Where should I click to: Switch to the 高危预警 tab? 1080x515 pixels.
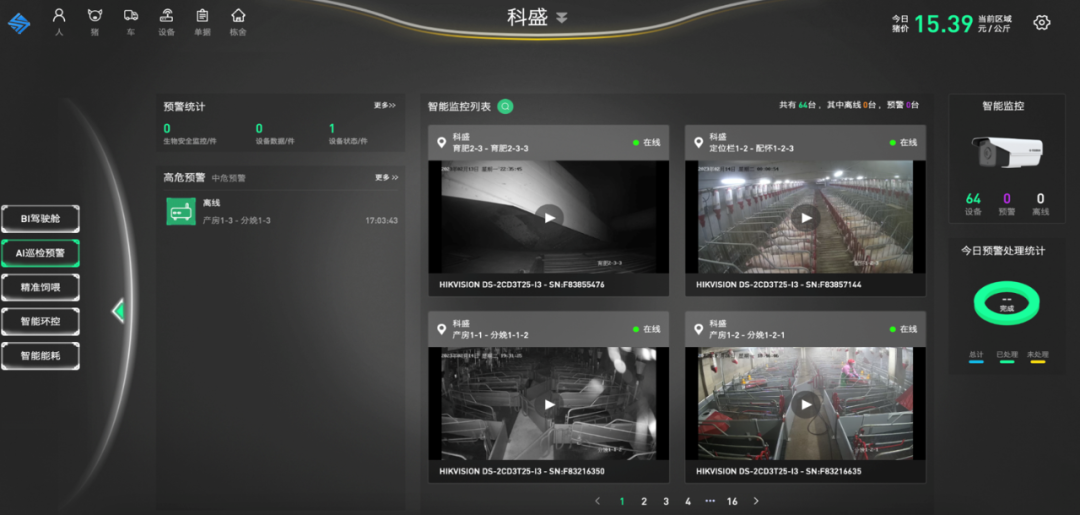pyautogui.click(x=184, y=178)
